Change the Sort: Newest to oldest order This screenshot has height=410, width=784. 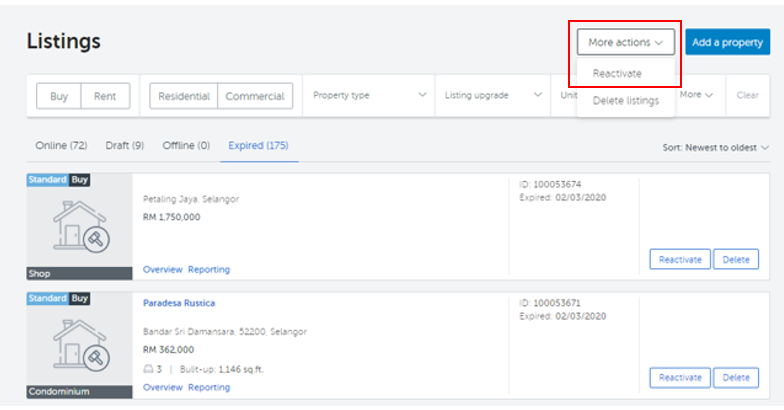click(716, 148)
